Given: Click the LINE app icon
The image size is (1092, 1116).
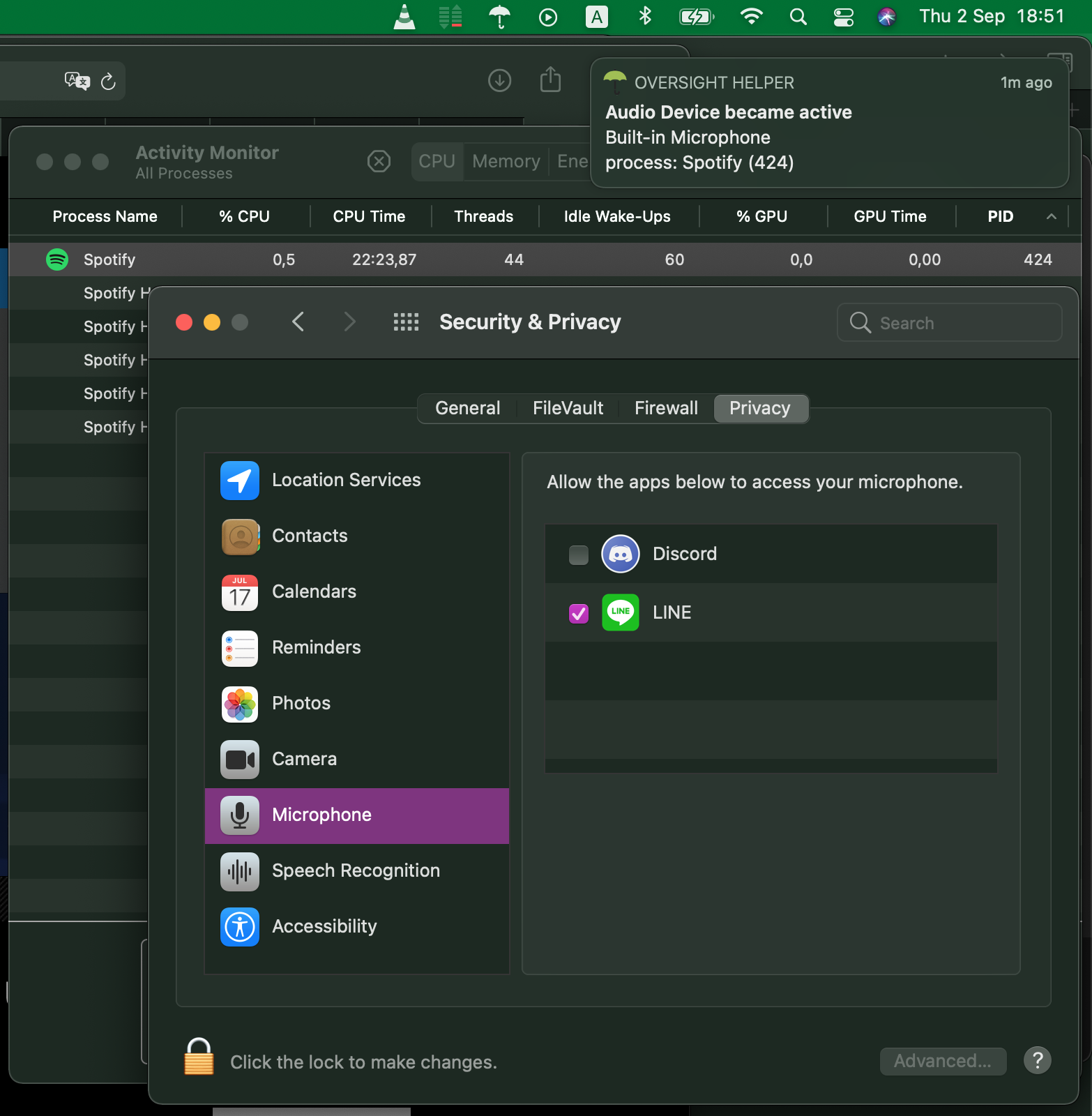Looking at the screenshot, I should point(621,612).
